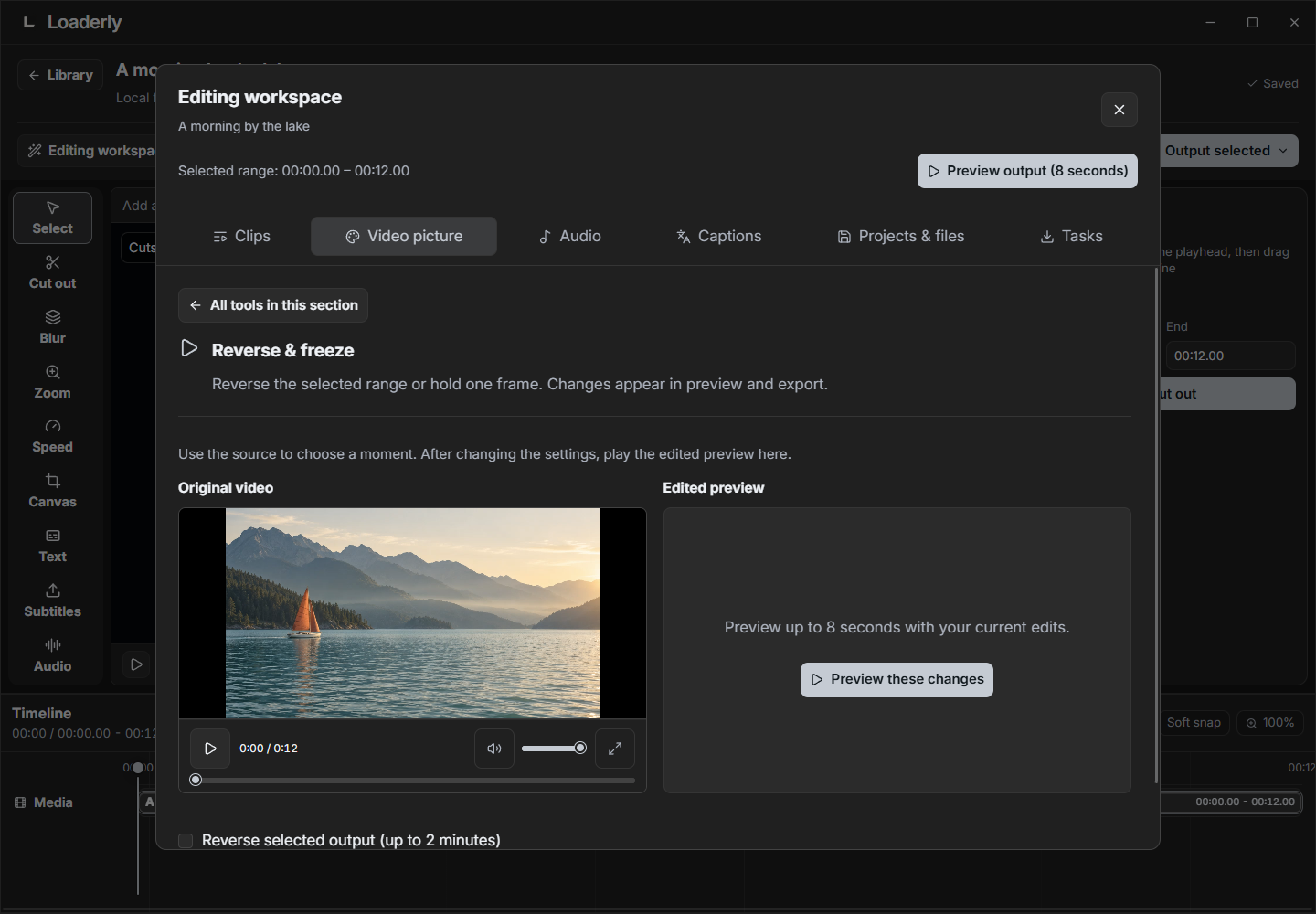Open the Output selected dropdown
1316x914 pixels.
tap(1227, 151)
